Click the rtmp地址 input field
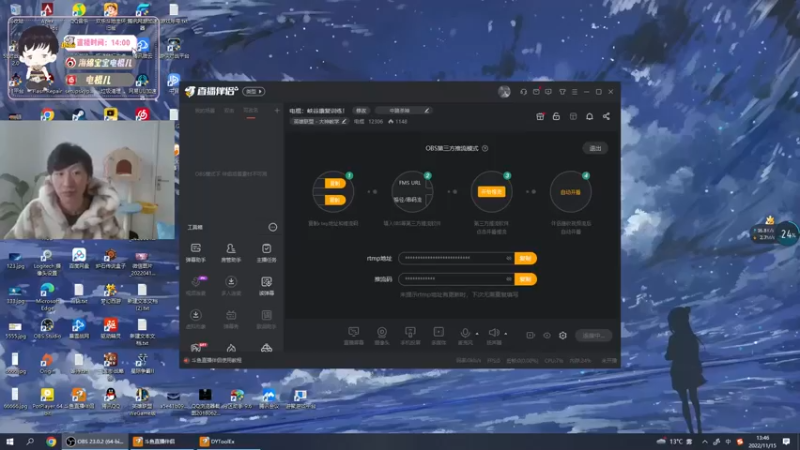 [456, 258]
